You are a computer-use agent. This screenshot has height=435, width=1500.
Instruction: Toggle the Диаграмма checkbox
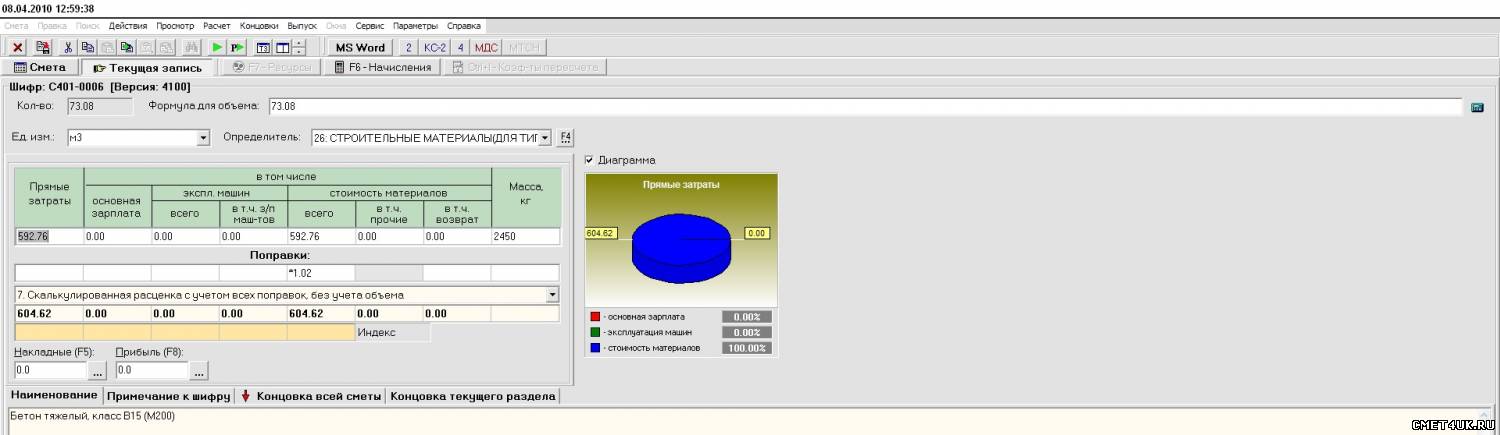tap(589, 160)
